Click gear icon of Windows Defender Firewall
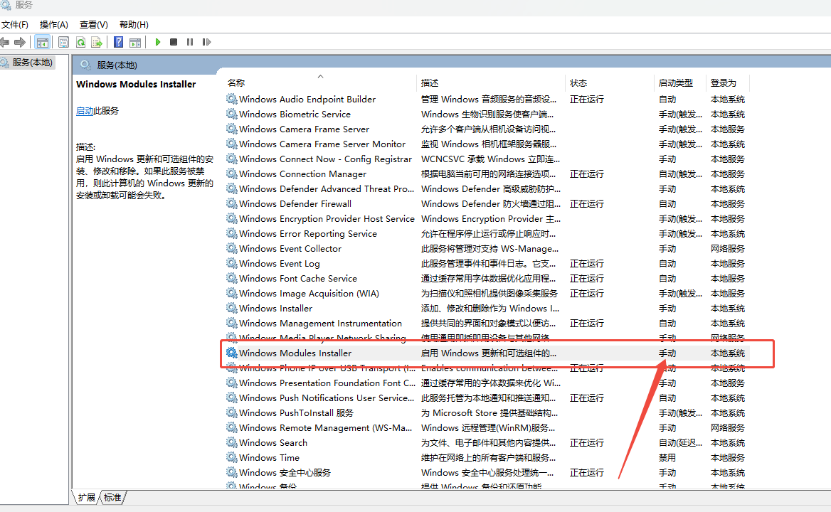The width and height of the screenshot is (831, 512). [x=232, y=204]
